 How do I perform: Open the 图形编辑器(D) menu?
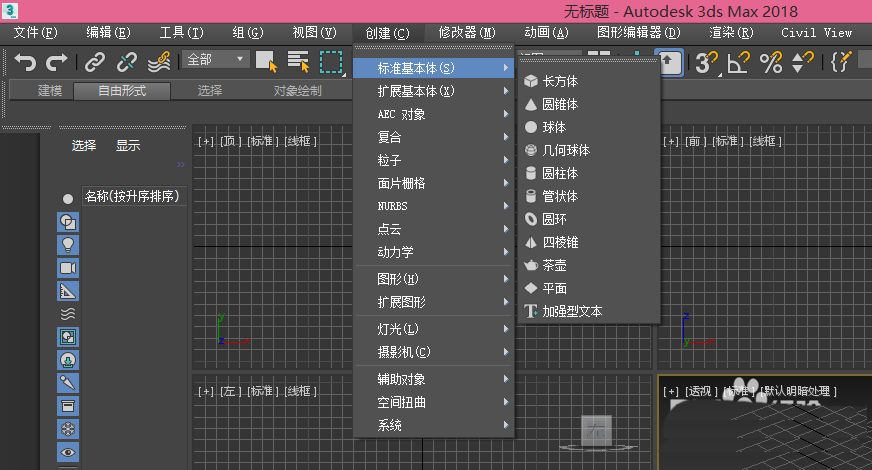(638, 33)
